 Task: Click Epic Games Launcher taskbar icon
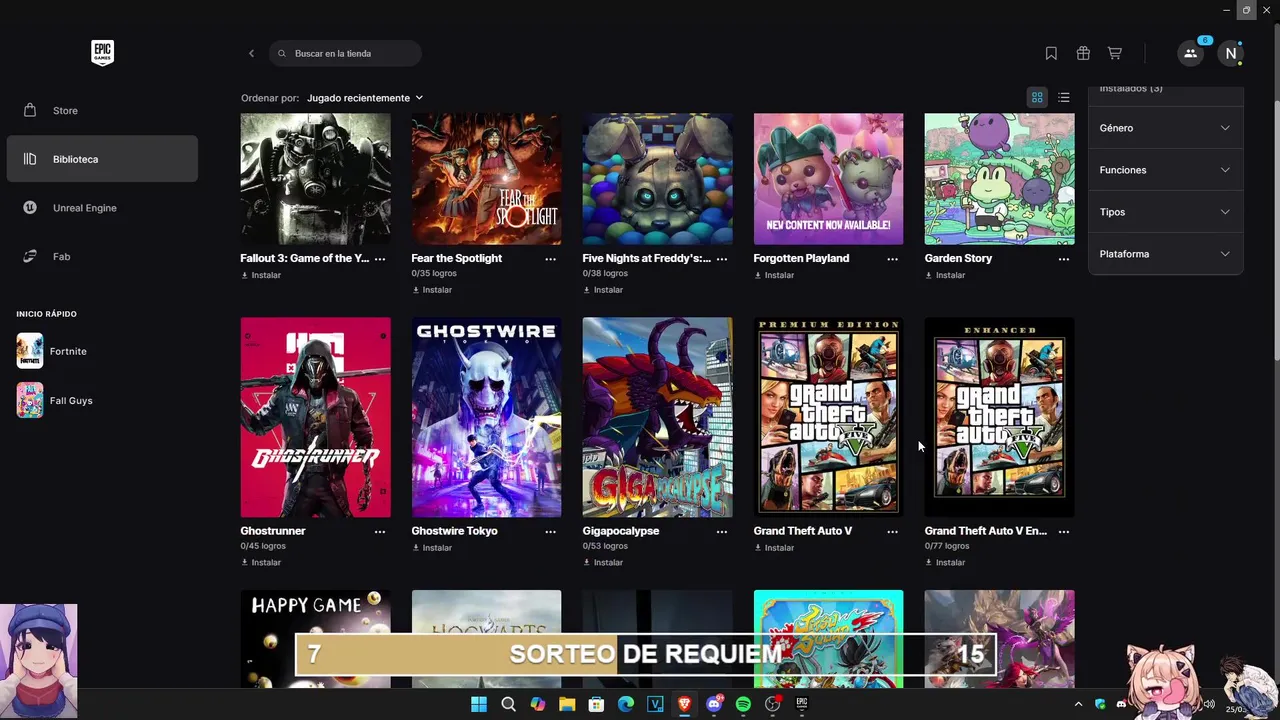801,704
